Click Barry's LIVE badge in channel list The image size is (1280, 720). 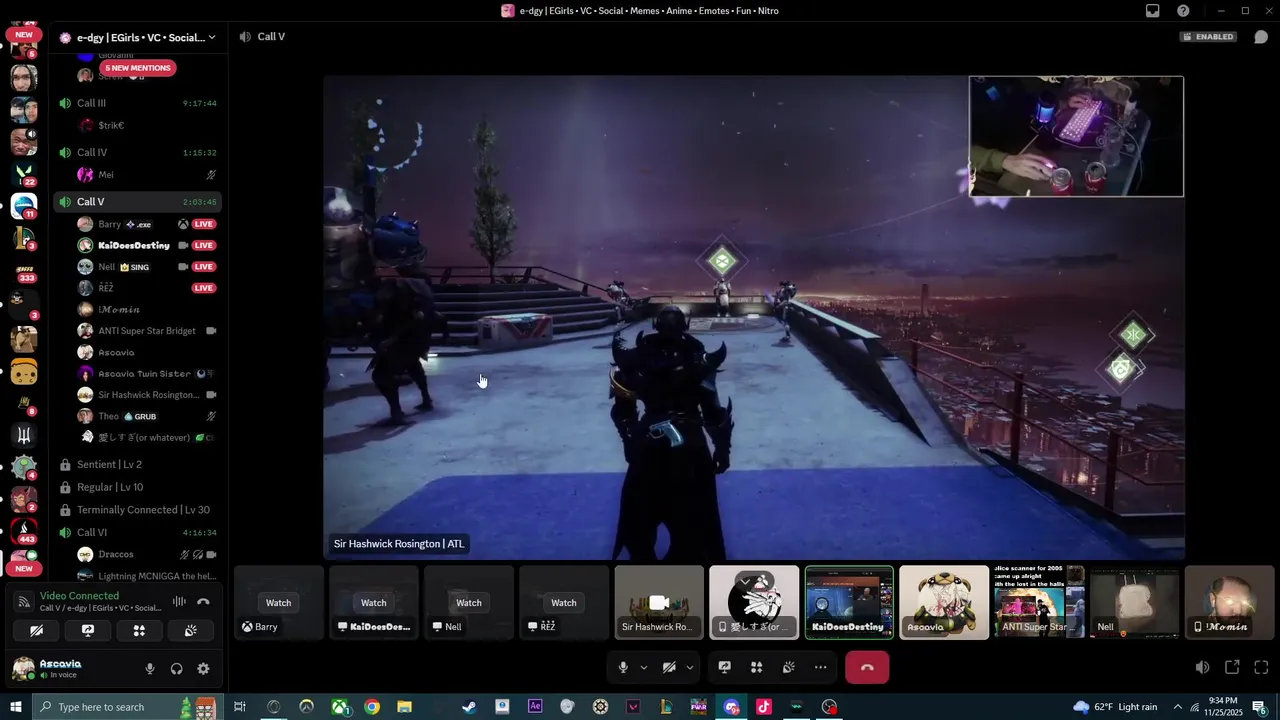[204, 225]
